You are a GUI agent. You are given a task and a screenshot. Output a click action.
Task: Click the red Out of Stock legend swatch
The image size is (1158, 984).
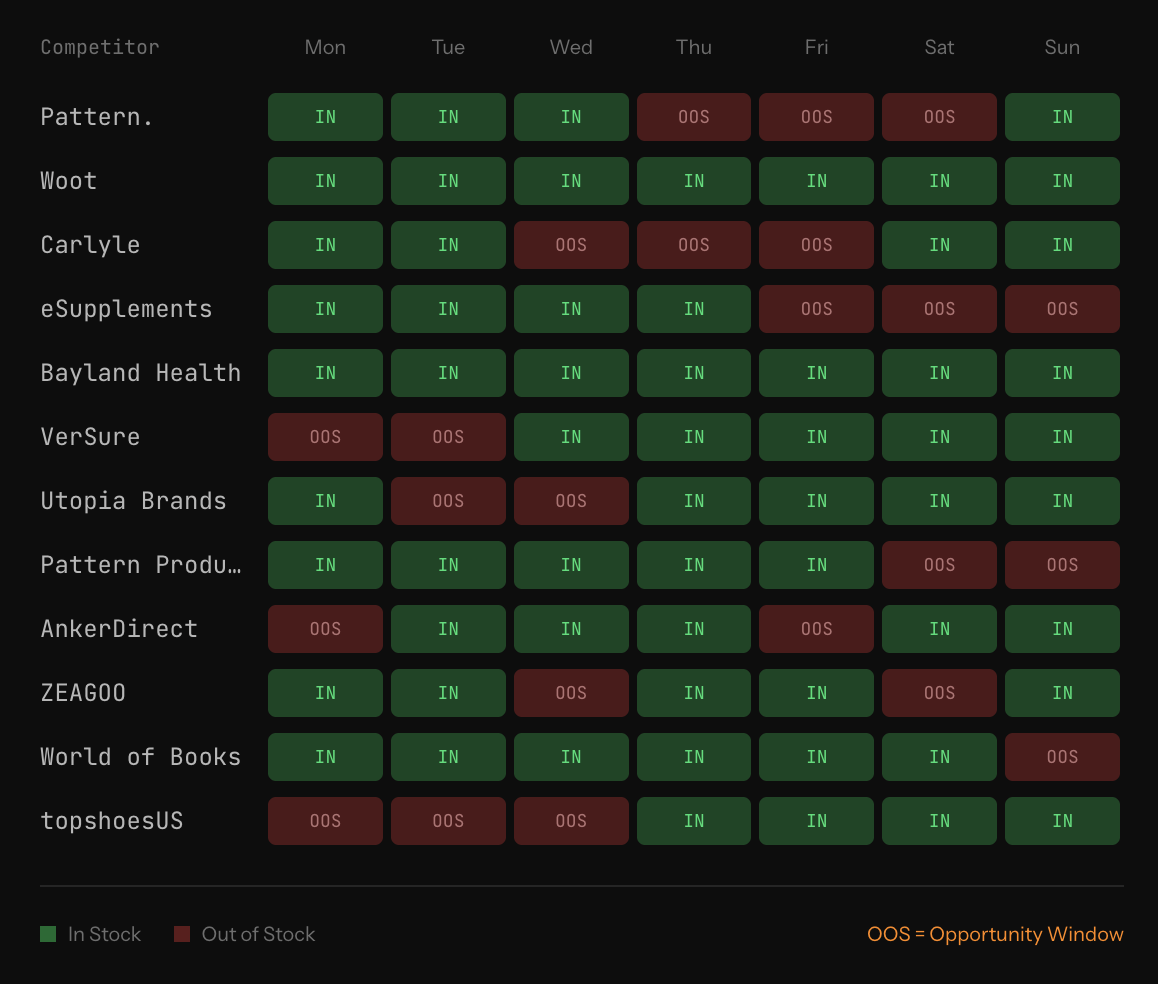click(x=182, y=934)
